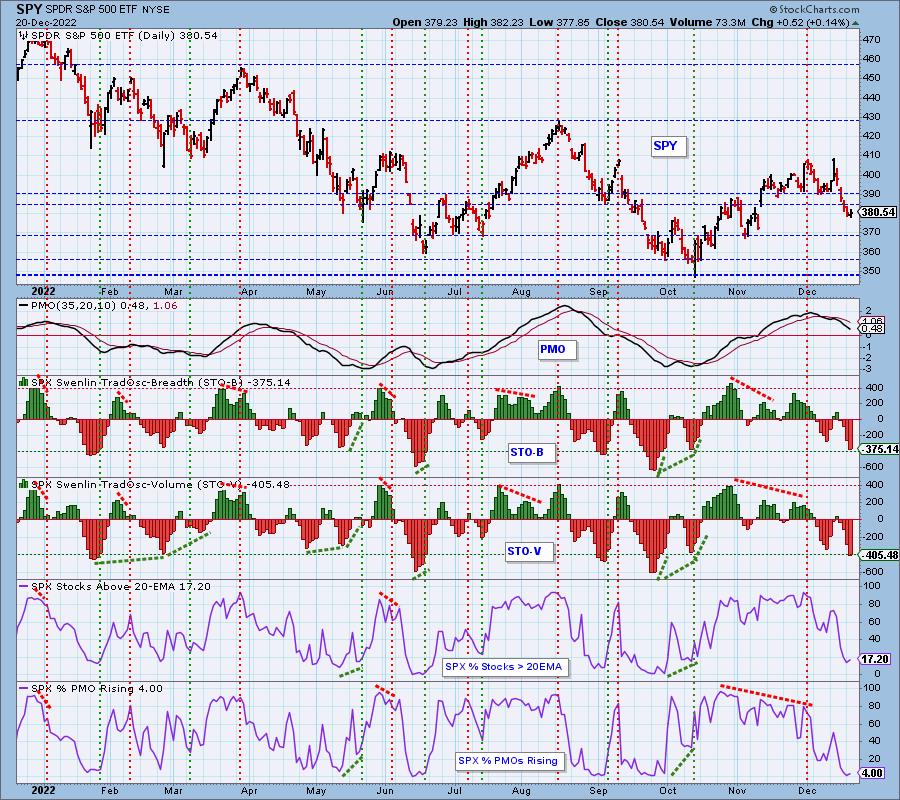Click the Stocks Above 20-EMA line icon
The height and width of the screenshot is (800, 900).
pyautogui.click(x=24, y=587)
